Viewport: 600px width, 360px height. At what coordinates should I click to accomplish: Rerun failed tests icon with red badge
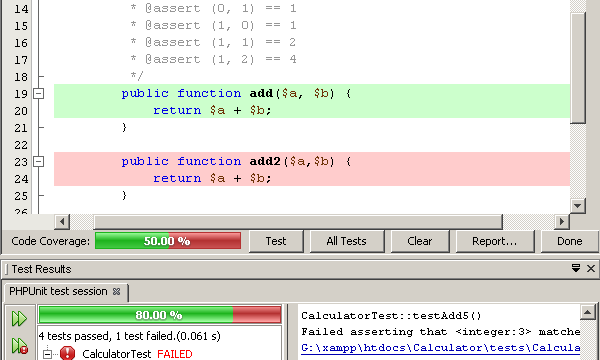19,346
